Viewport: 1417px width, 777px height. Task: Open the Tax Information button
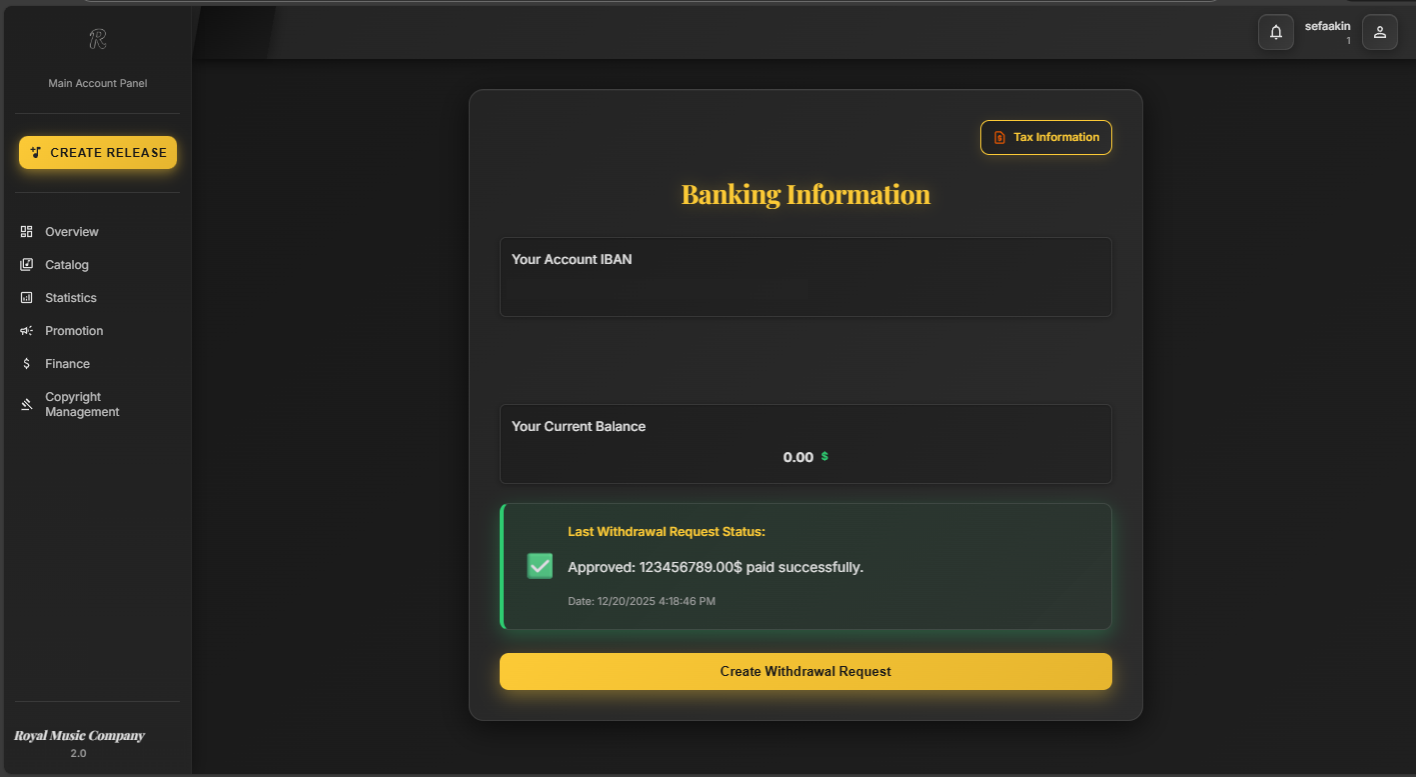pos(1045,138)
